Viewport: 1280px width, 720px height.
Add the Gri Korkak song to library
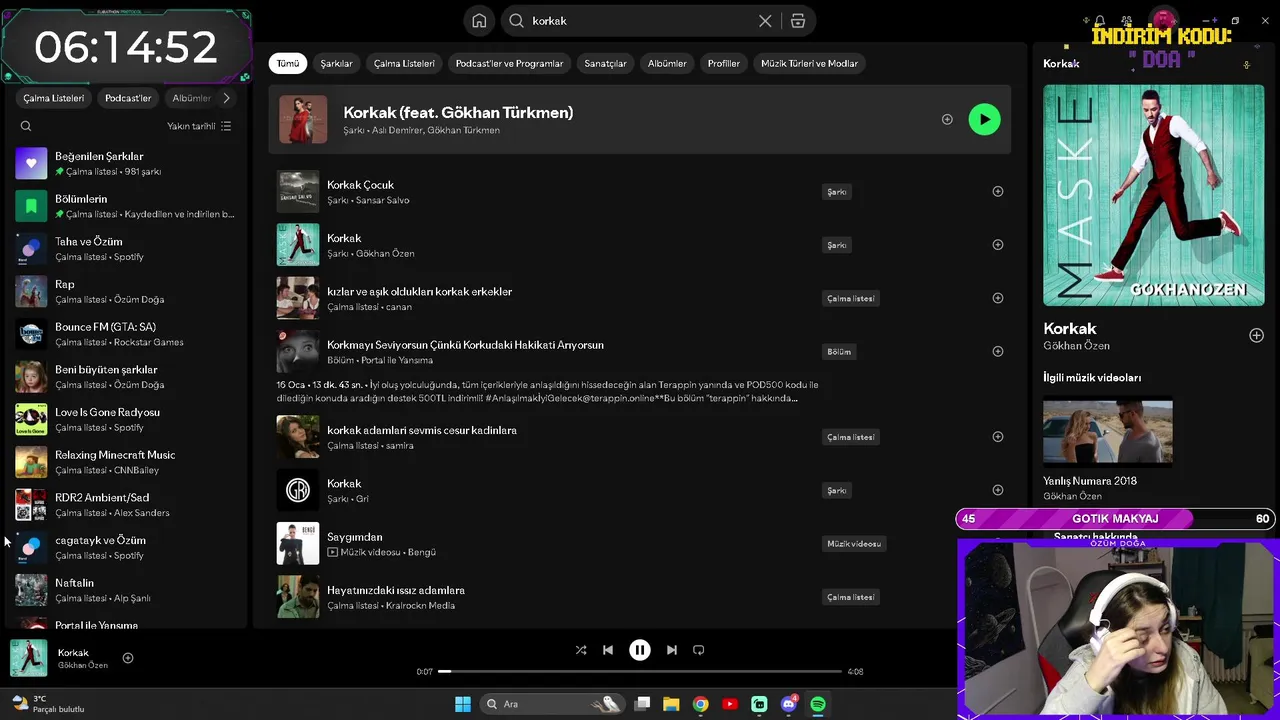point(997,490)
